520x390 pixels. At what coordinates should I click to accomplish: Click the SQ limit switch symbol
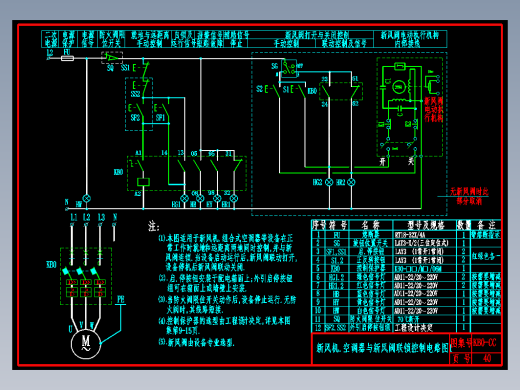tap(112, 58)
